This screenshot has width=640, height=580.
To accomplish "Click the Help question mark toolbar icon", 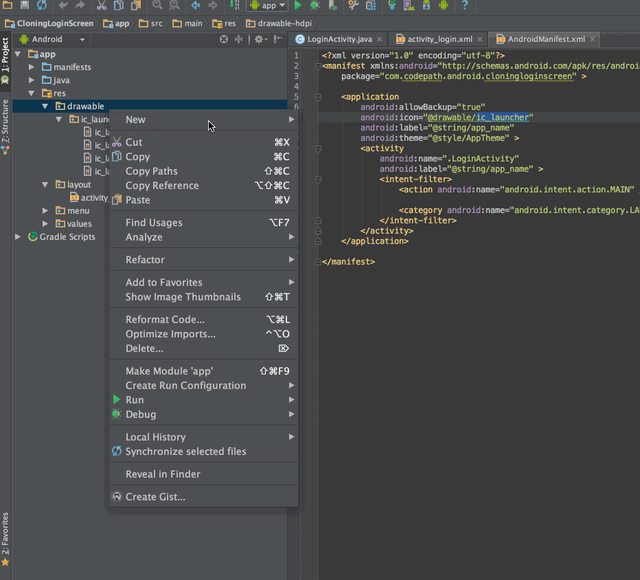I will [464, 6].
